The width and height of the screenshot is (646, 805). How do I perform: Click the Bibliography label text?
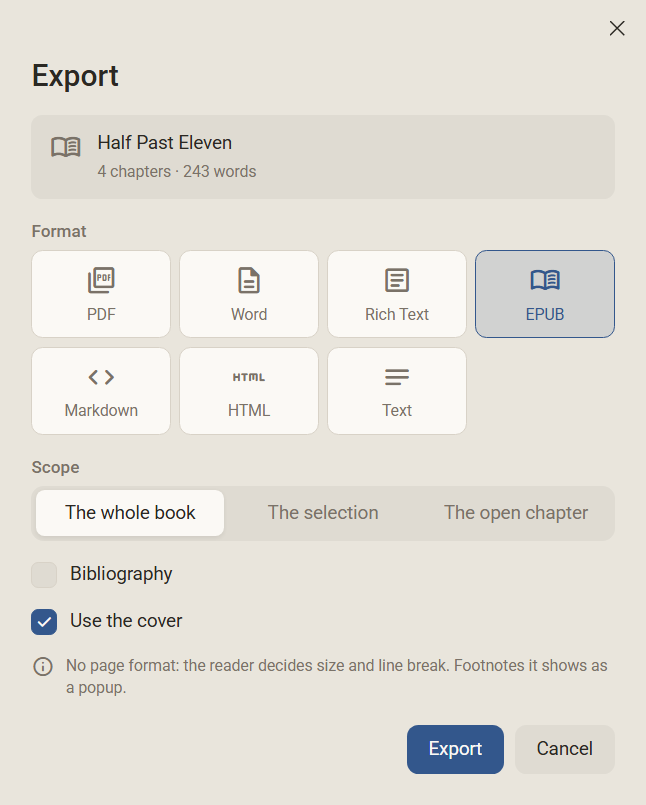coord(121,574)
